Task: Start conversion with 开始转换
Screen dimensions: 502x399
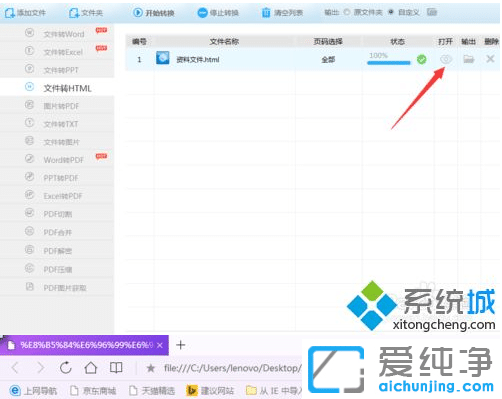Action: 154,13
